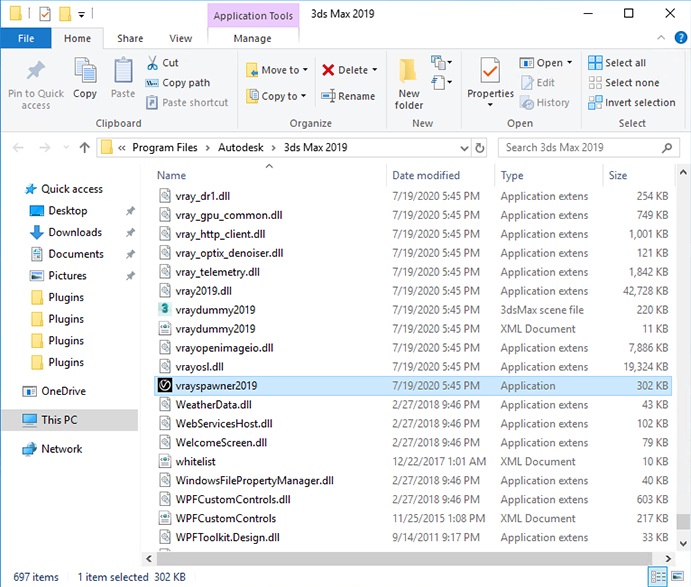Click the red Delete icon

[x=329, y=70]
